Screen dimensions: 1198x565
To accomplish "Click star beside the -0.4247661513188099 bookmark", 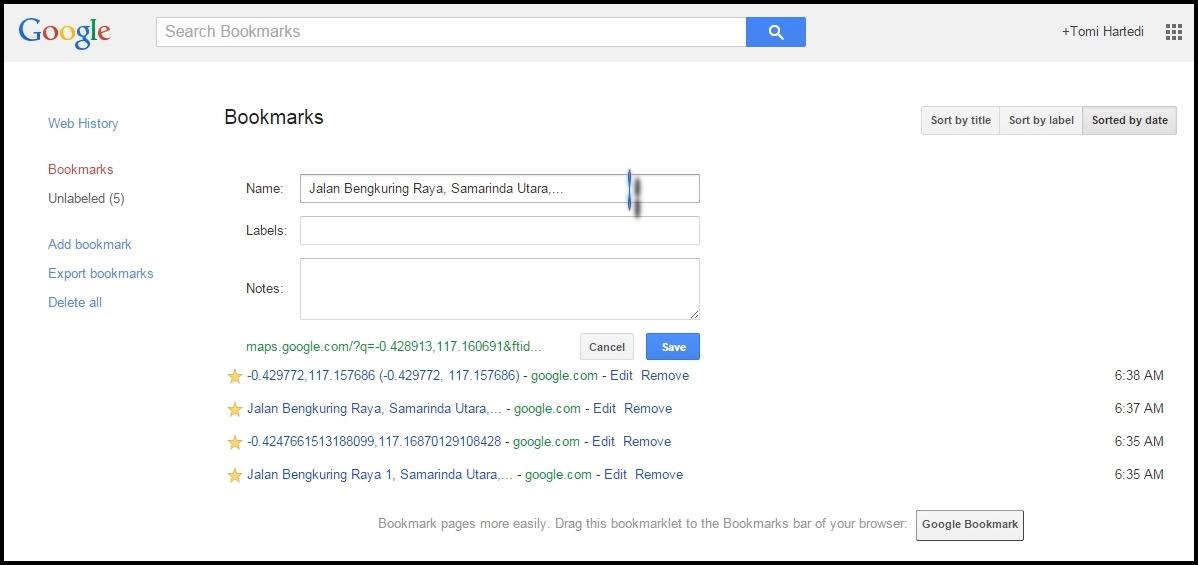I will pyautogui.click(x=235, y=442).
